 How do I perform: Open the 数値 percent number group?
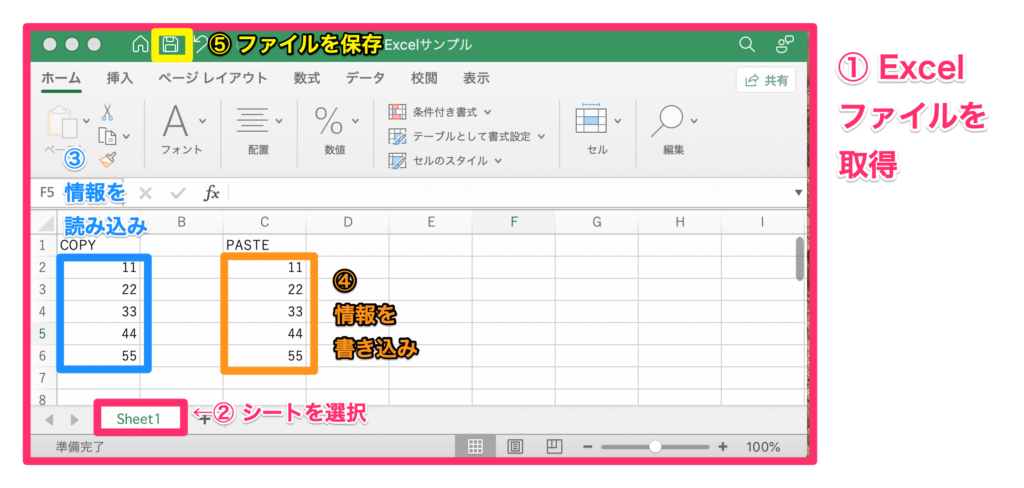pyautogui.click(x=329, y=121)
